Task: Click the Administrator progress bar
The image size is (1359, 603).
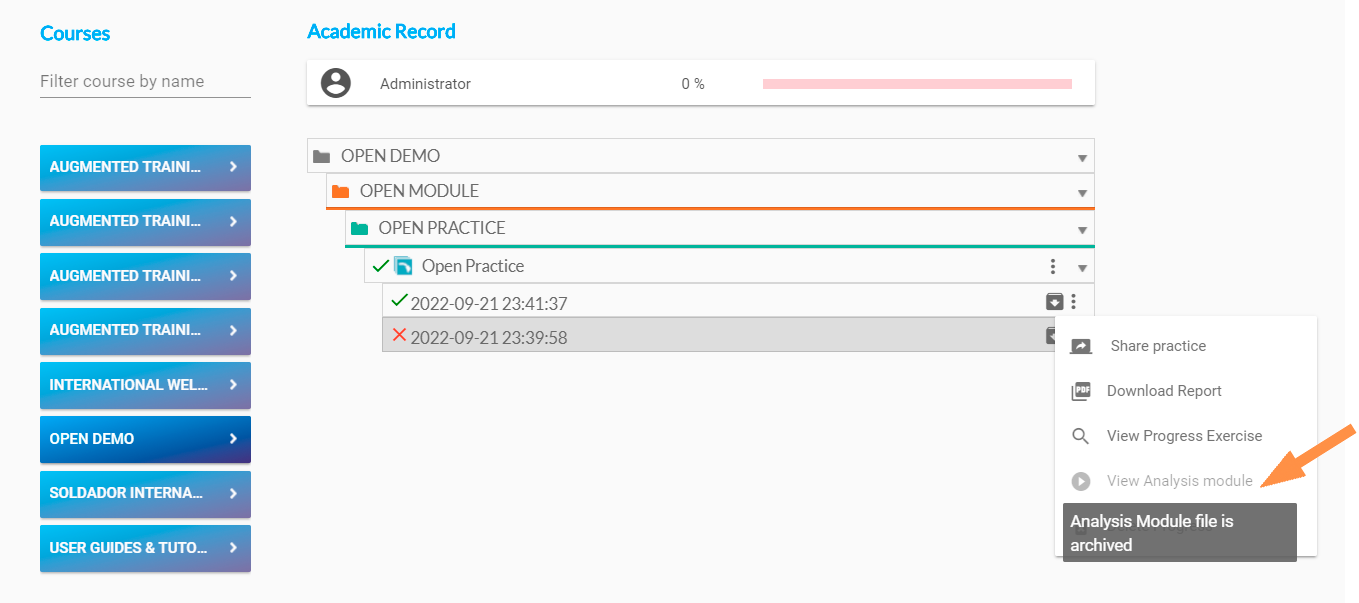Action: tap(917, 84)
